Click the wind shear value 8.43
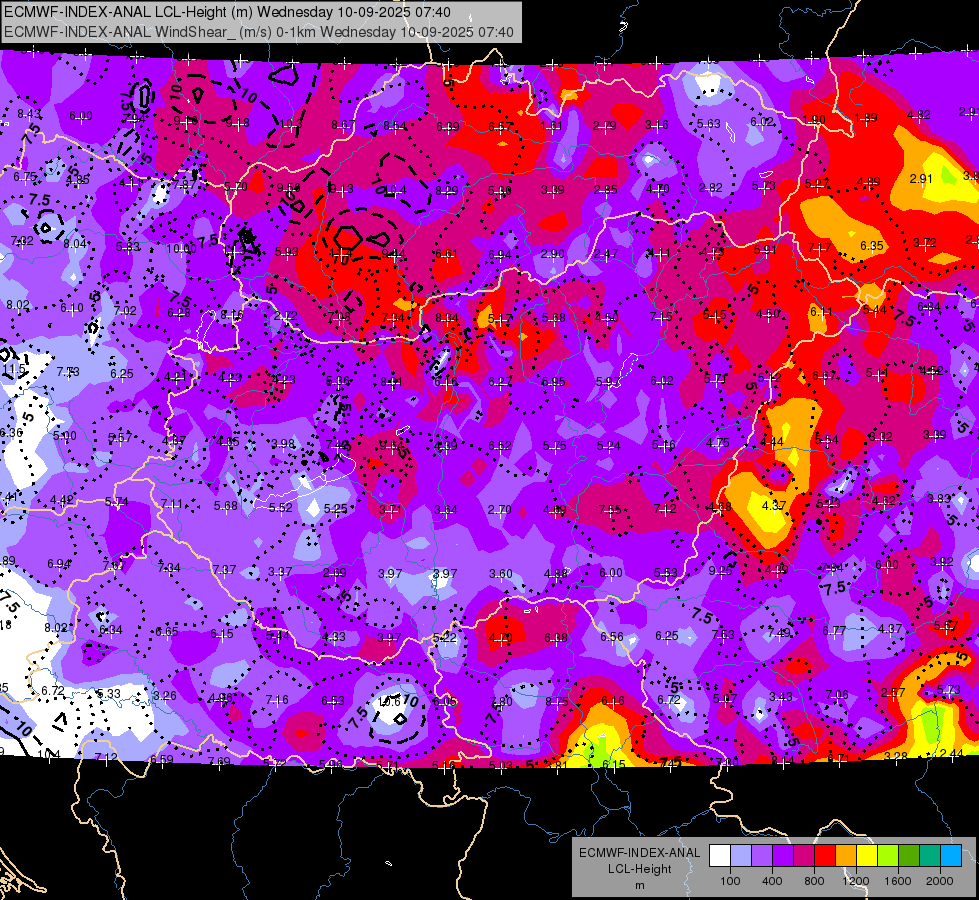 point(29,114)
